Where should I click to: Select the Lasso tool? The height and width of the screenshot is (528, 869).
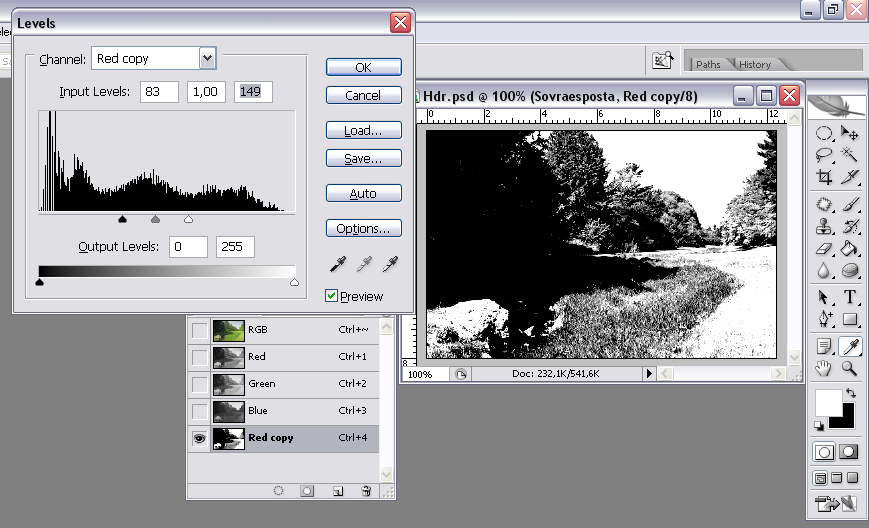pyautogui.click(x=825, y=154)
